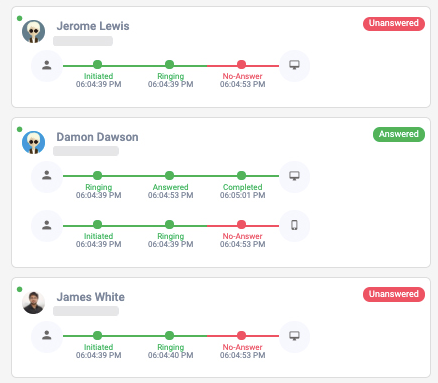Image resolution: width=438 pixels, height=383 pixels.
Task: Click the desktop monitor icon in Damon Dawson's first call row
Action: tap(294, 176)
